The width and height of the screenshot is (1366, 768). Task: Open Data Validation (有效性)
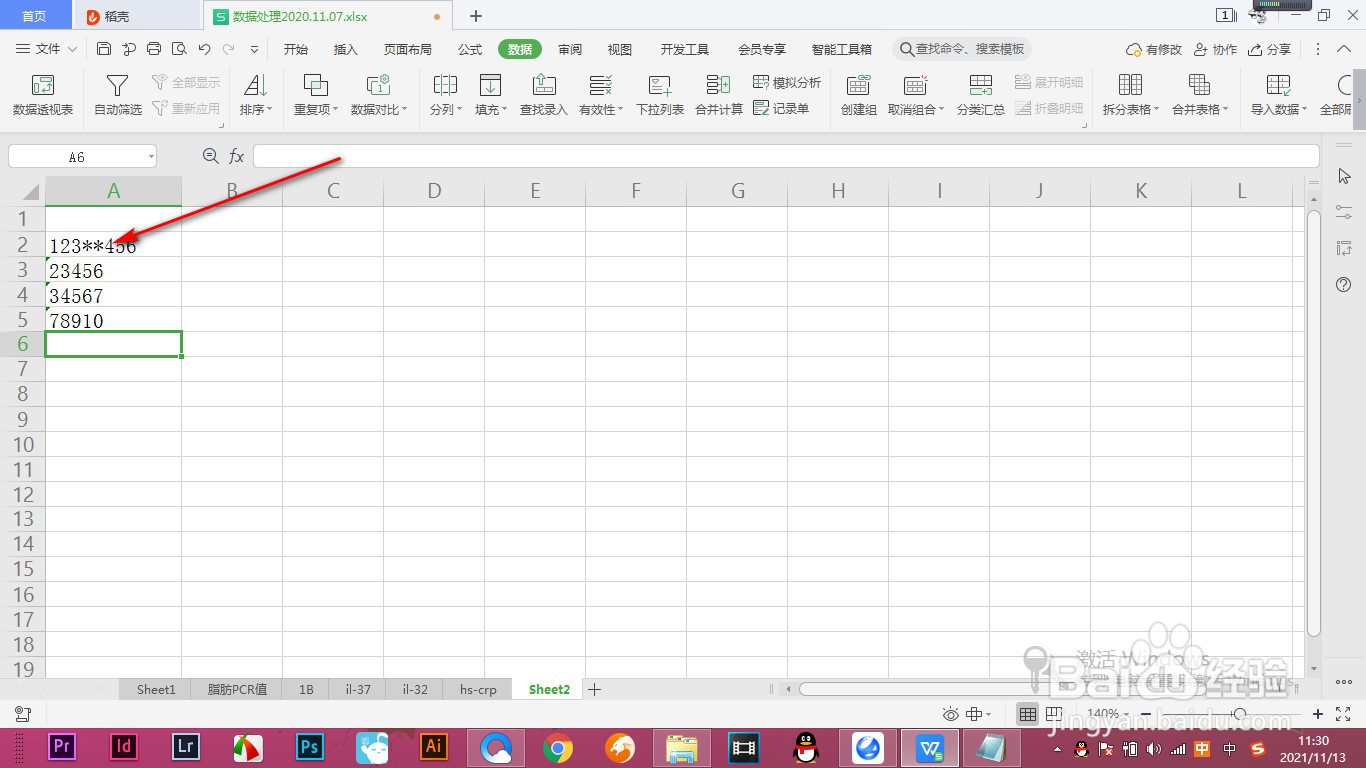coord(600,95)
